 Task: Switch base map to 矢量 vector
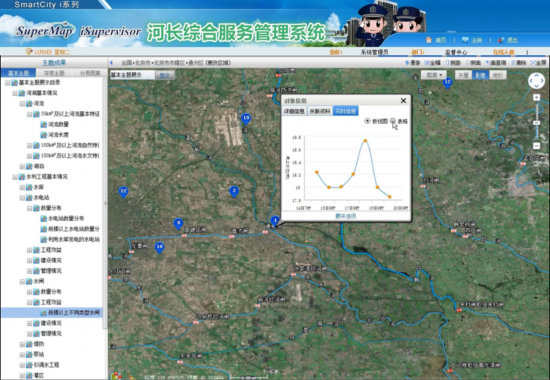click(x=463, y=75)
